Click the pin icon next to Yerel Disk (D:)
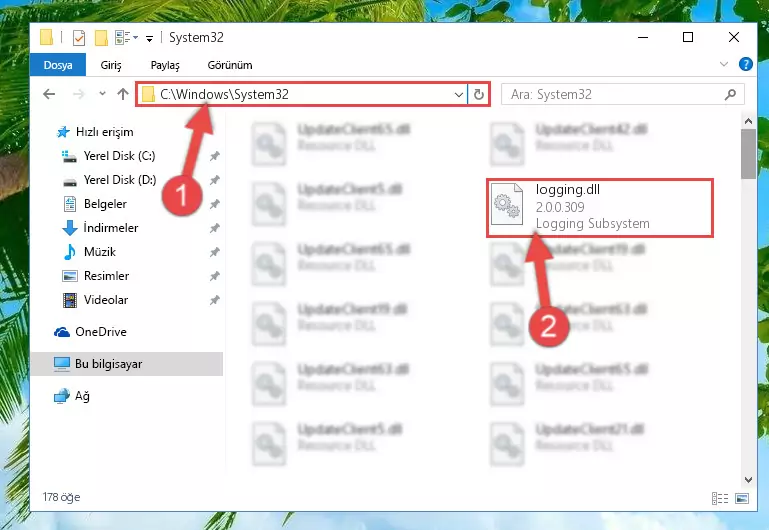This screenshot has height=530, width=769. pos(214,180)
